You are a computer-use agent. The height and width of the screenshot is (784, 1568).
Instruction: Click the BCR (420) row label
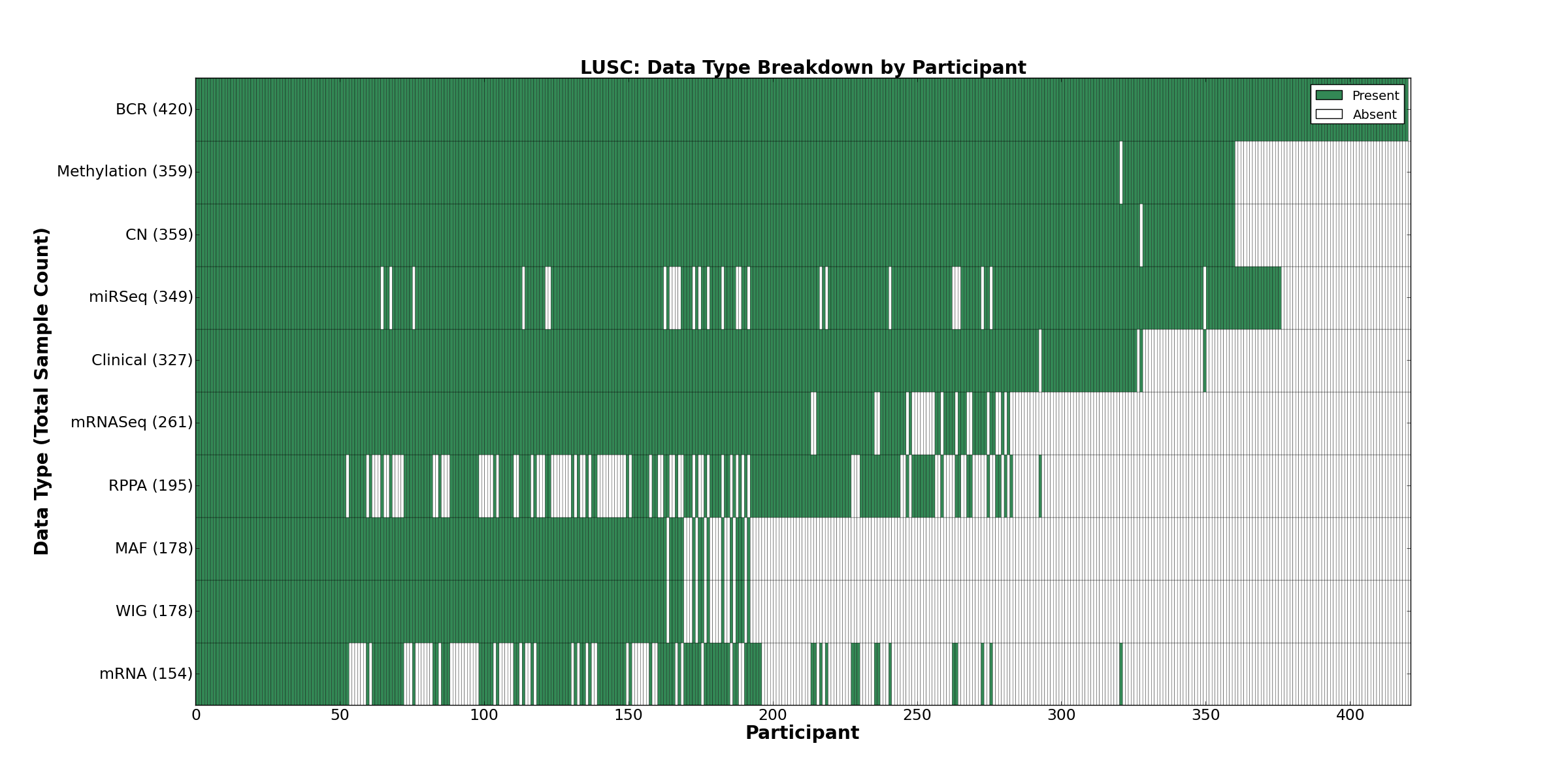[154, 109]
